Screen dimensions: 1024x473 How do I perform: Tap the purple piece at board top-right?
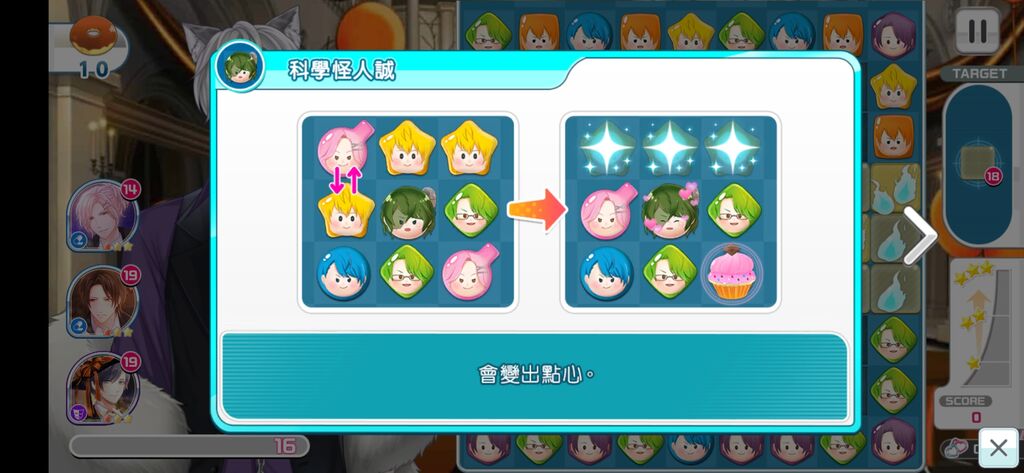coord(893,35)
